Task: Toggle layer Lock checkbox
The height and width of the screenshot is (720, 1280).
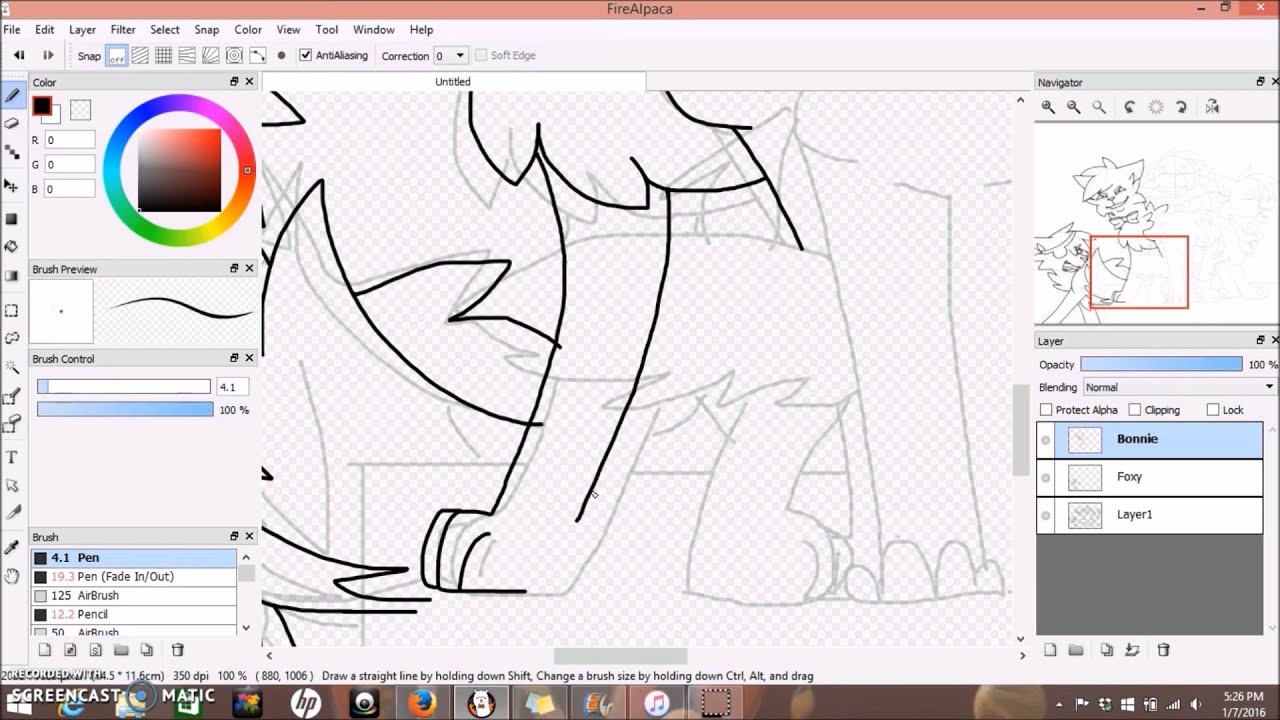Action: tap(1213, 410)
